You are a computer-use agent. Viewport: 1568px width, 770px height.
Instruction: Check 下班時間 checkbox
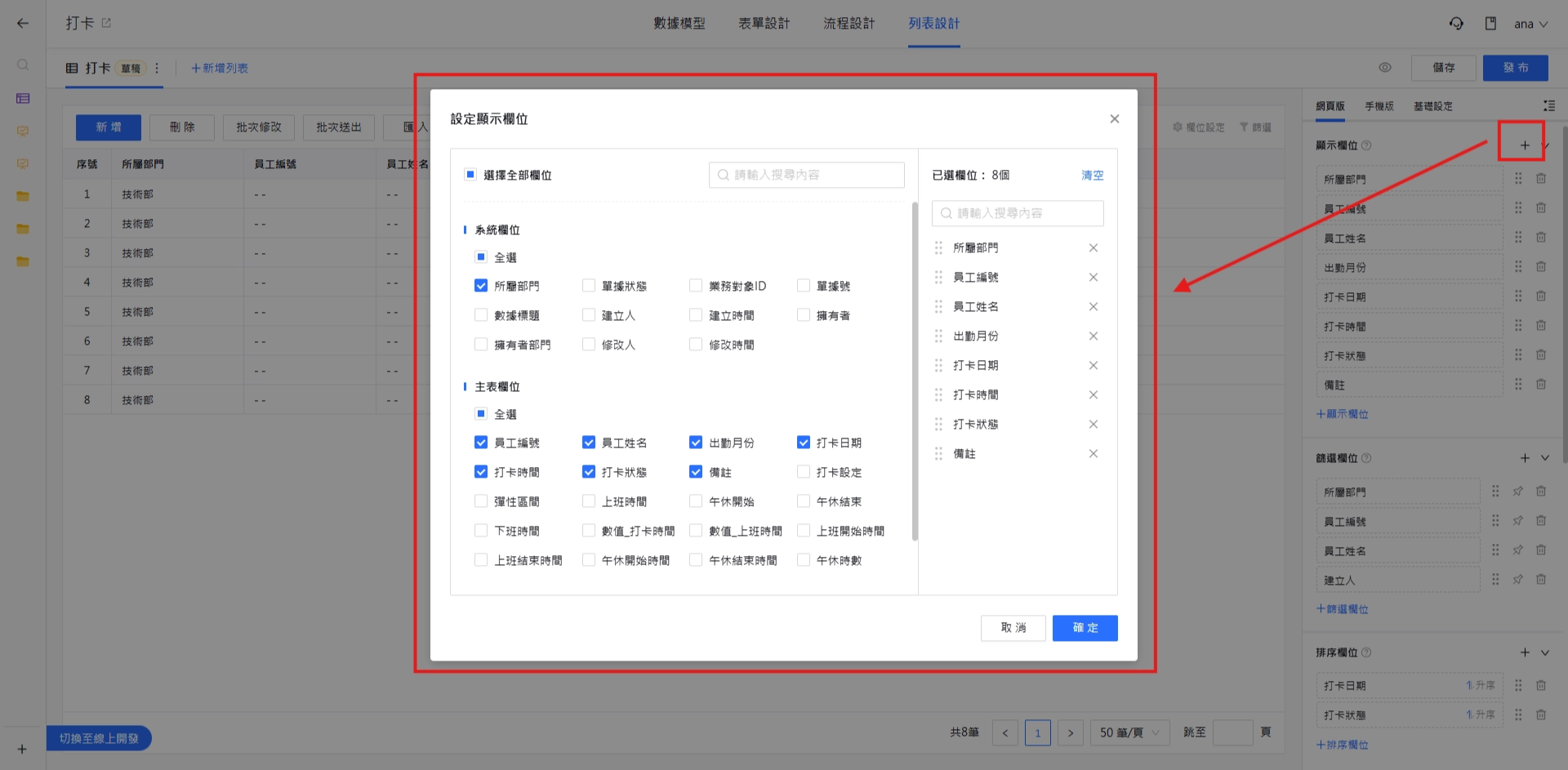point(481,531)
